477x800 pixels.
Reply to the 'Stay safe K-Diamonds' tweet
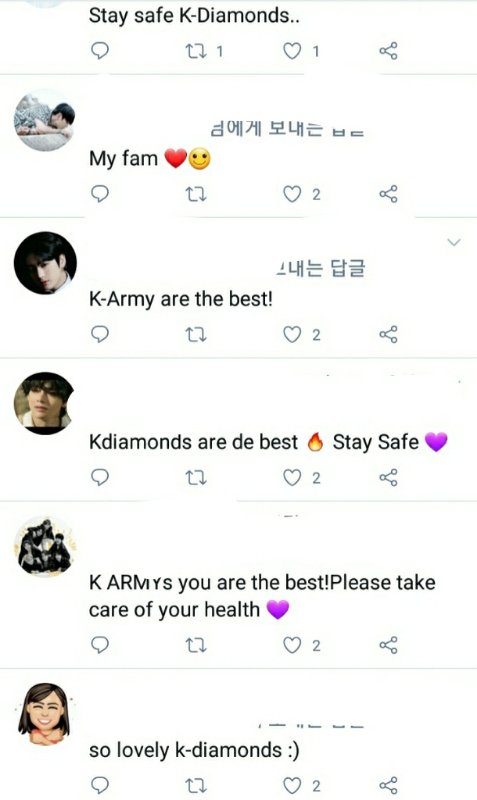click(x=99, y=51)
